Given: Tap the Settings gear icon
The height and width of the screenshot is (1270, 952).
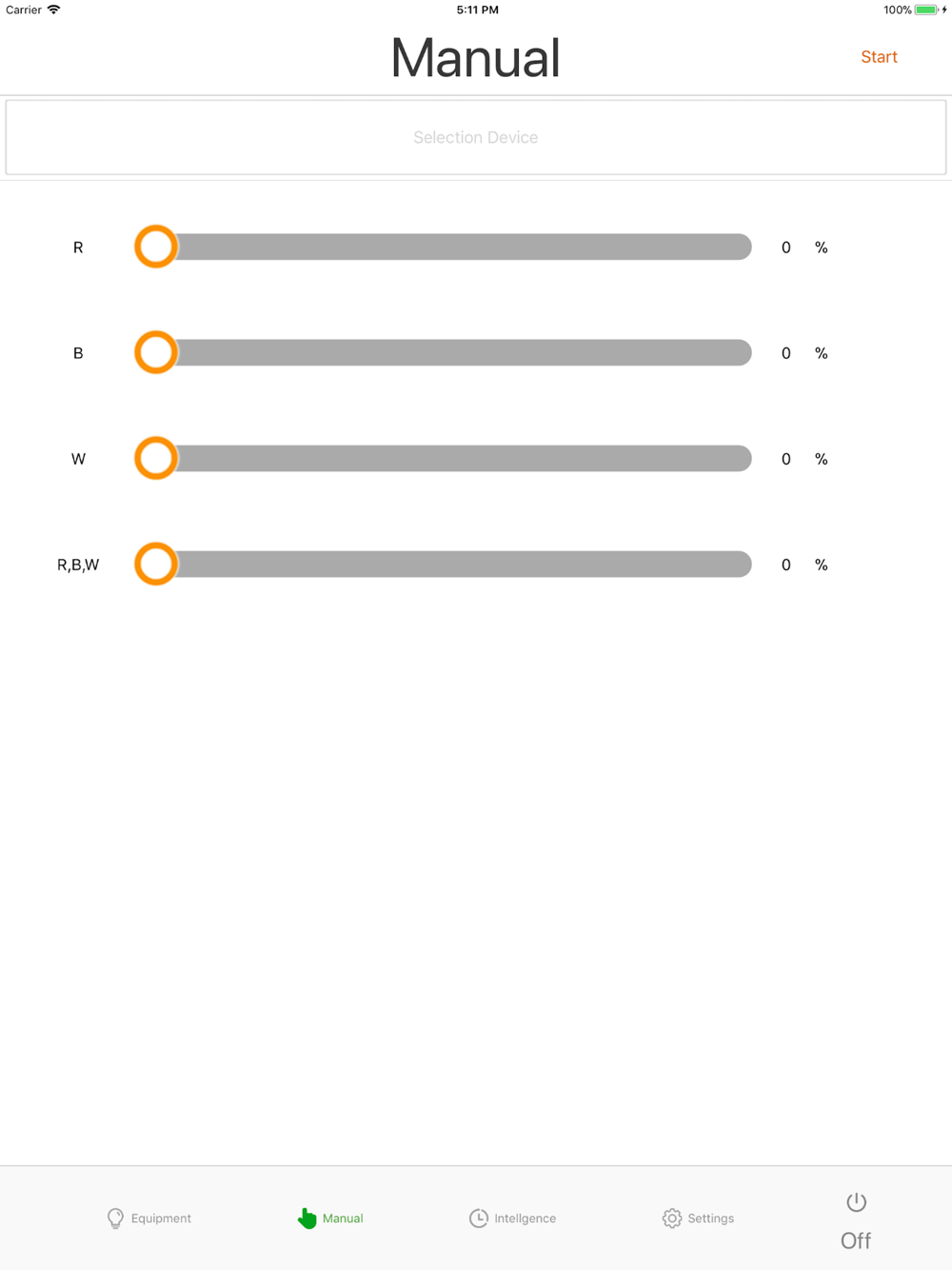Looking at the screenshot, I should tap(672, 1218).
